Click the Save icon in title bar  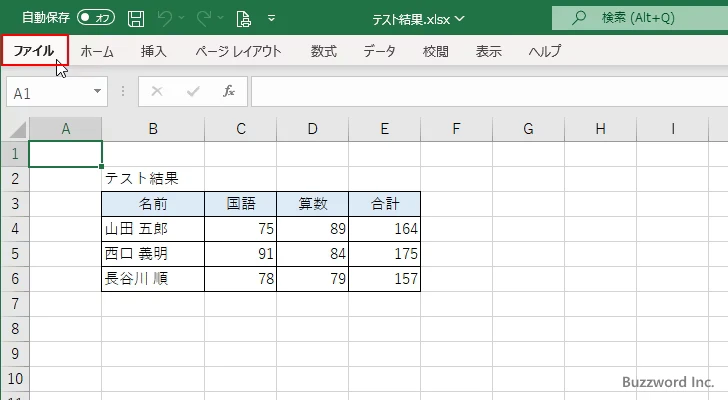137,18
